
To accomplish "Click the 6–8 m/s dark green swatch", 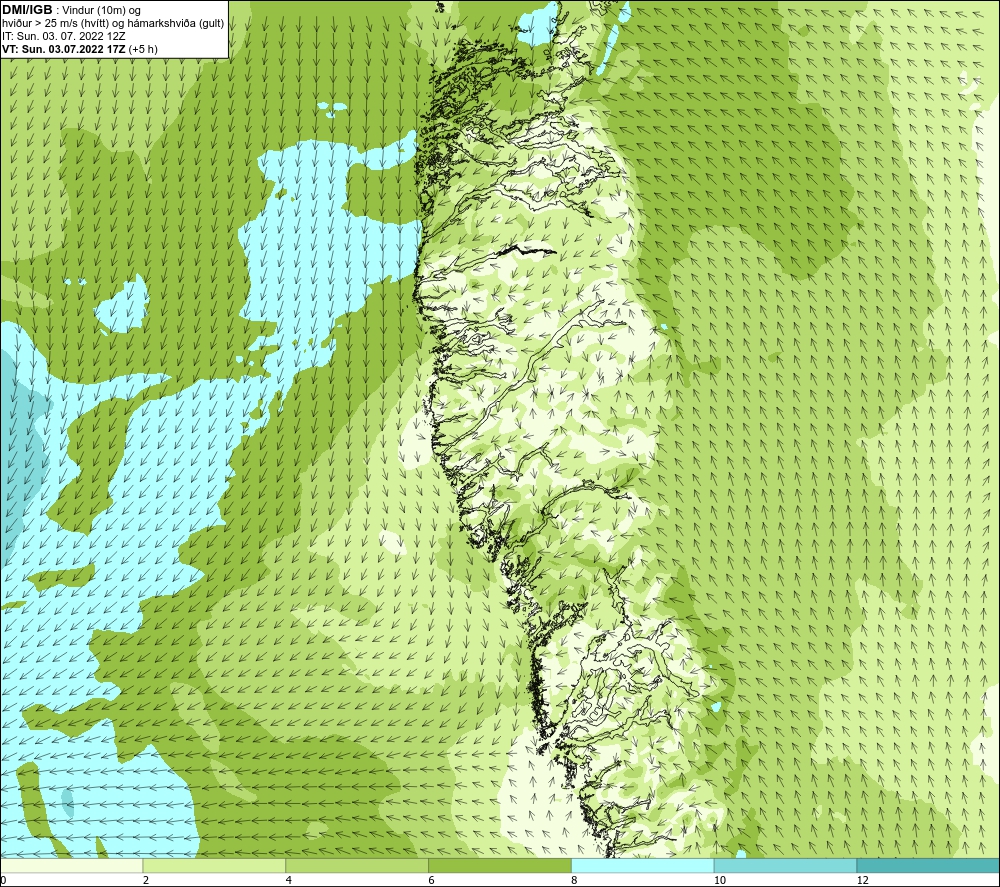I will point(500,865).
